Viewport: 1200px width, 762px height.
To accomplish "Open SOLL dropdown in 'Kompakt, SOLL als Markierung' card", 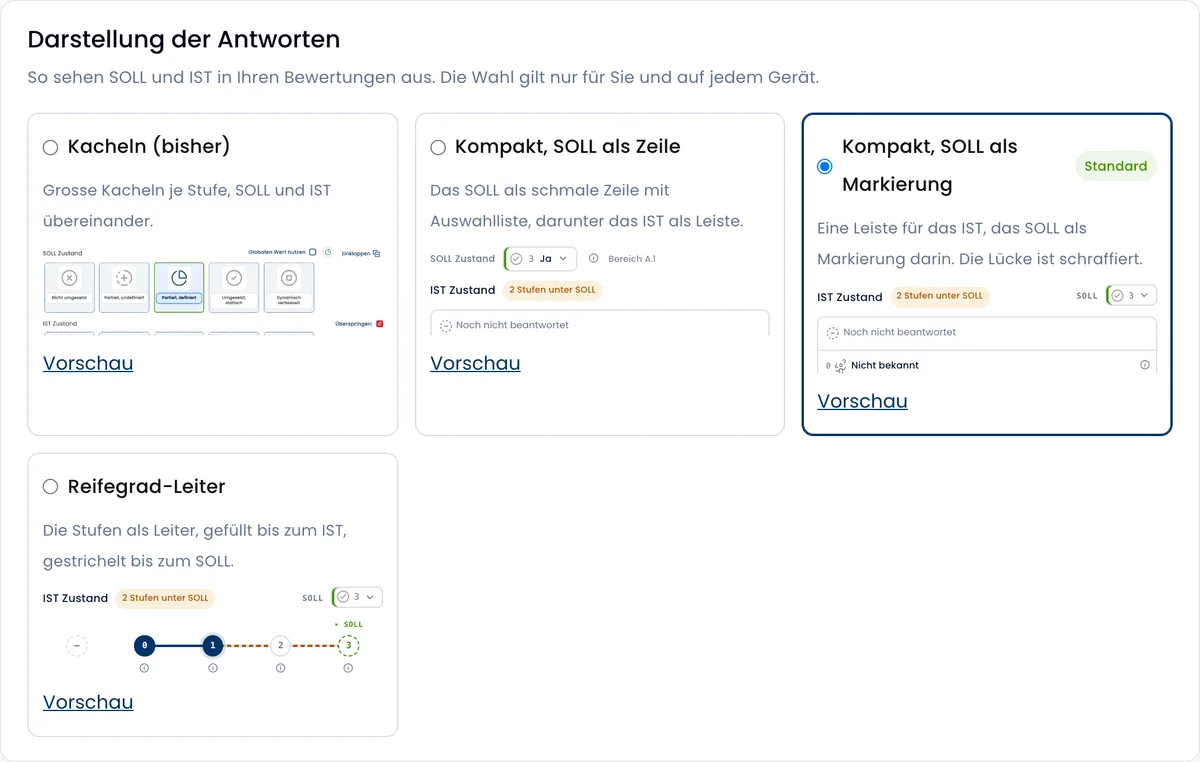I will 1131,296.
